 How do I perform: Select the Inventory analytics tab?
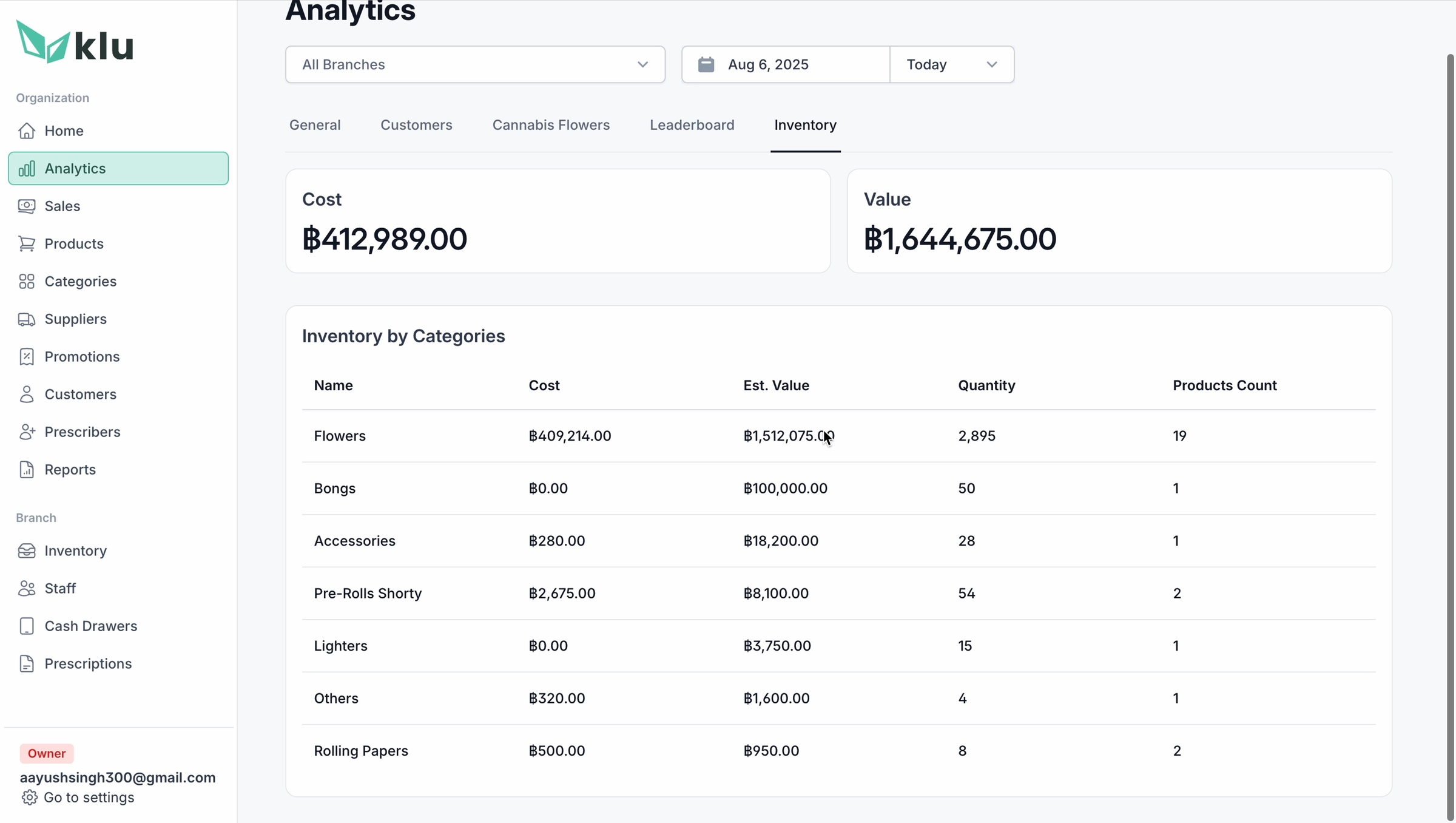click(805, 125)
